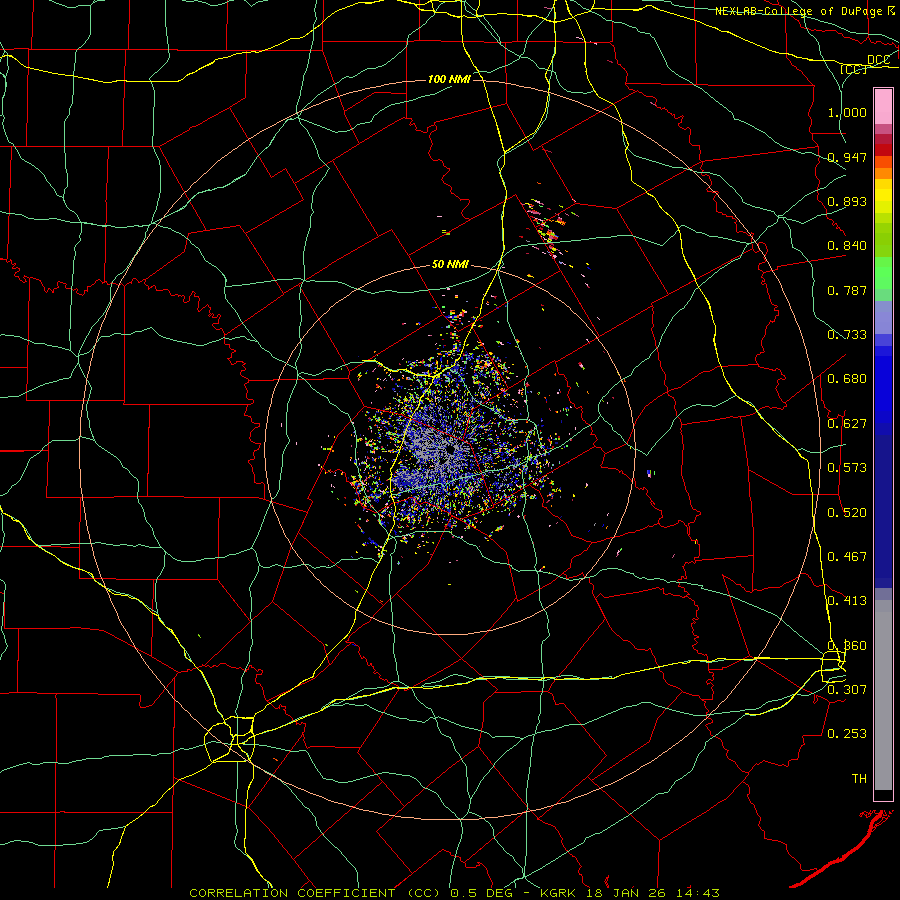Viewport: 900px width, 900px height.
Task: Click the TH threshold label
Action: (859, 779)
